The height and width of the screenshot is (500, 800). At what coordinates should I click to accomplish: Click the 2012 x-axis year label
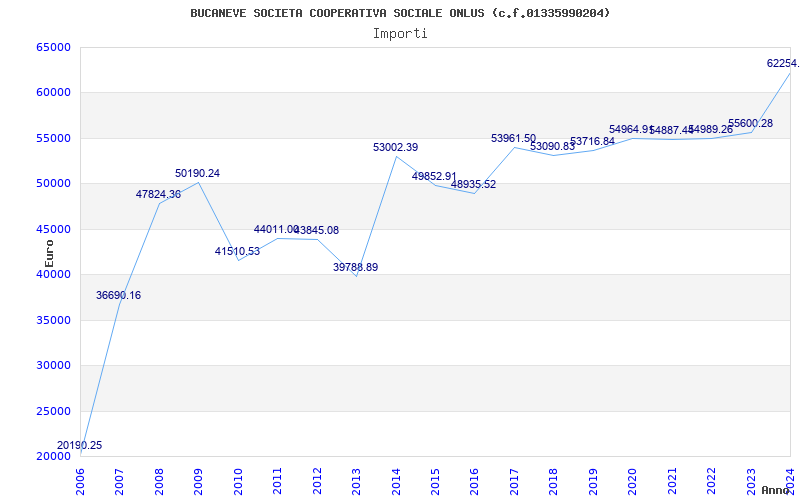(317, 481)
